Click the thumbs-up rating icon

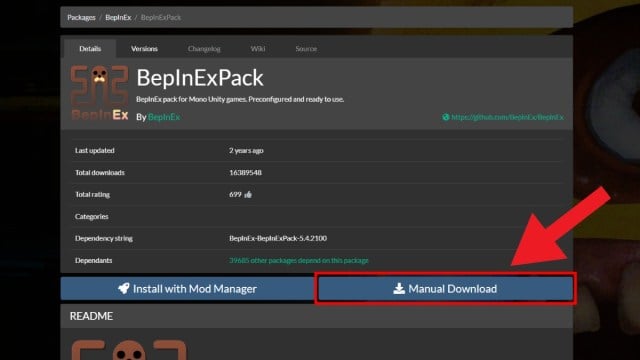point(248,195)
